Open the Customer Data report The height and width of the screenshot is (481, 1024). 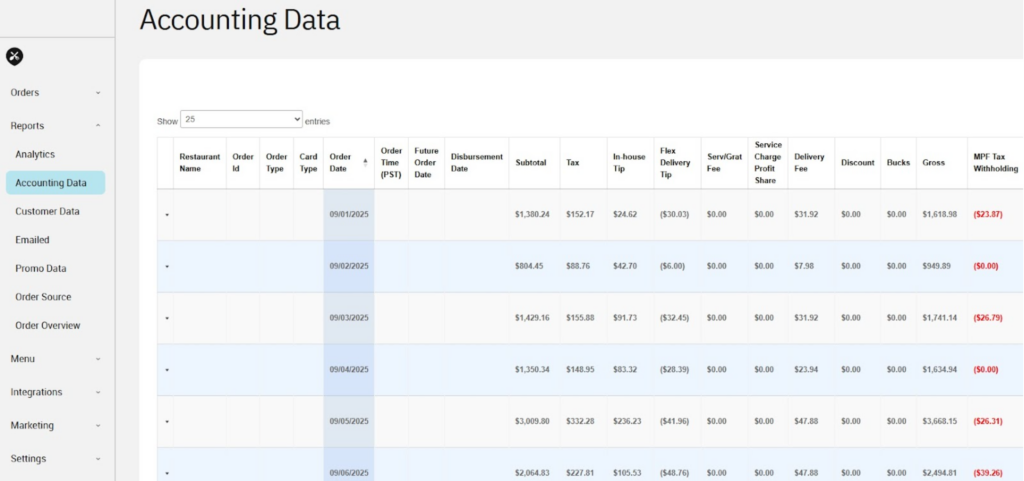tap(47, 211)
